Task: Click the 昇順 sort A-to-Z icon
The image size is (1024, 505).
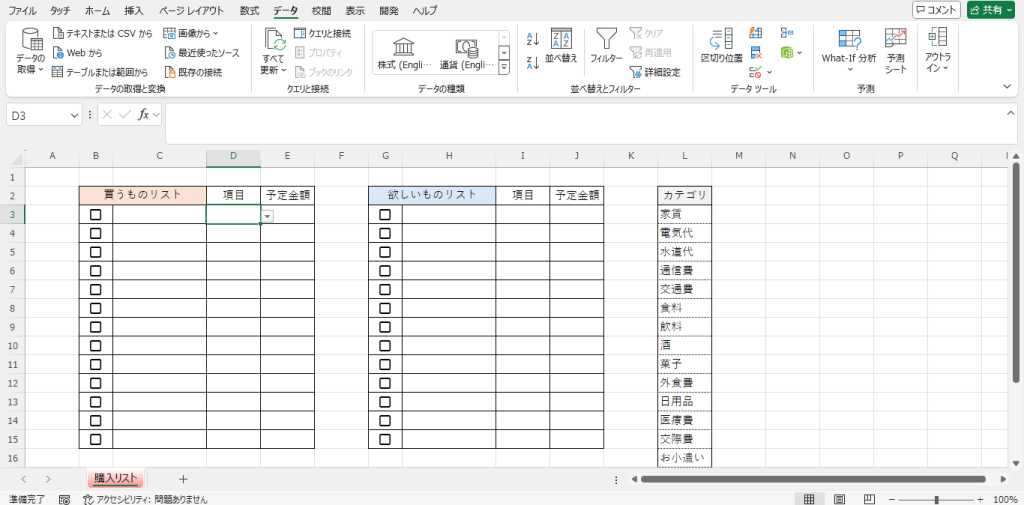Action: pyautogui.click(x=533, y=39)
